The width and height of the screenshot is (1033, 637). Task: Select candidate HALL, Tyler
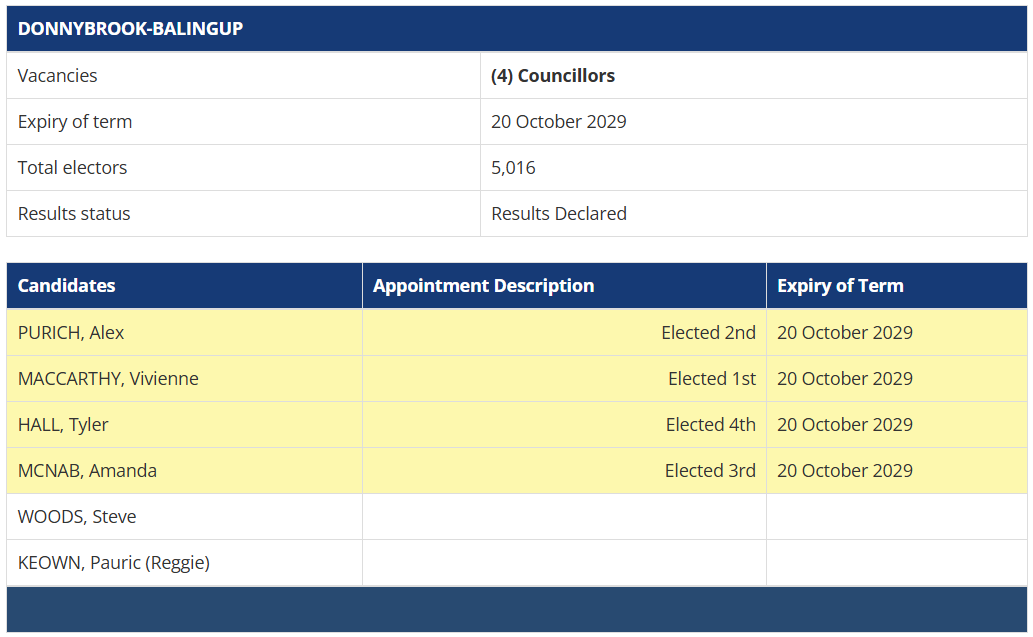(63, 425)
